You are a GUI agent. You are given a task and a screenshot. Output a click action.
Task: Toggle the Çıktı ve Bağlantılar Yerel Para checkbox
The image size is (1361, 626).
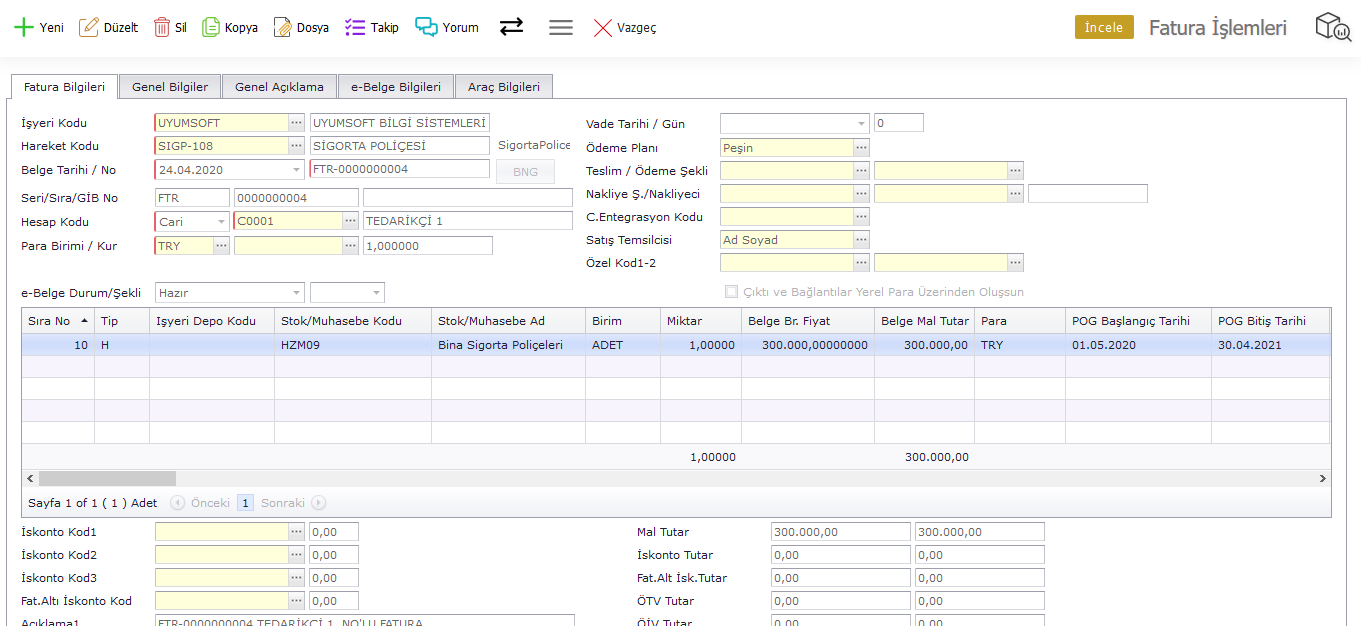[731, 292]
